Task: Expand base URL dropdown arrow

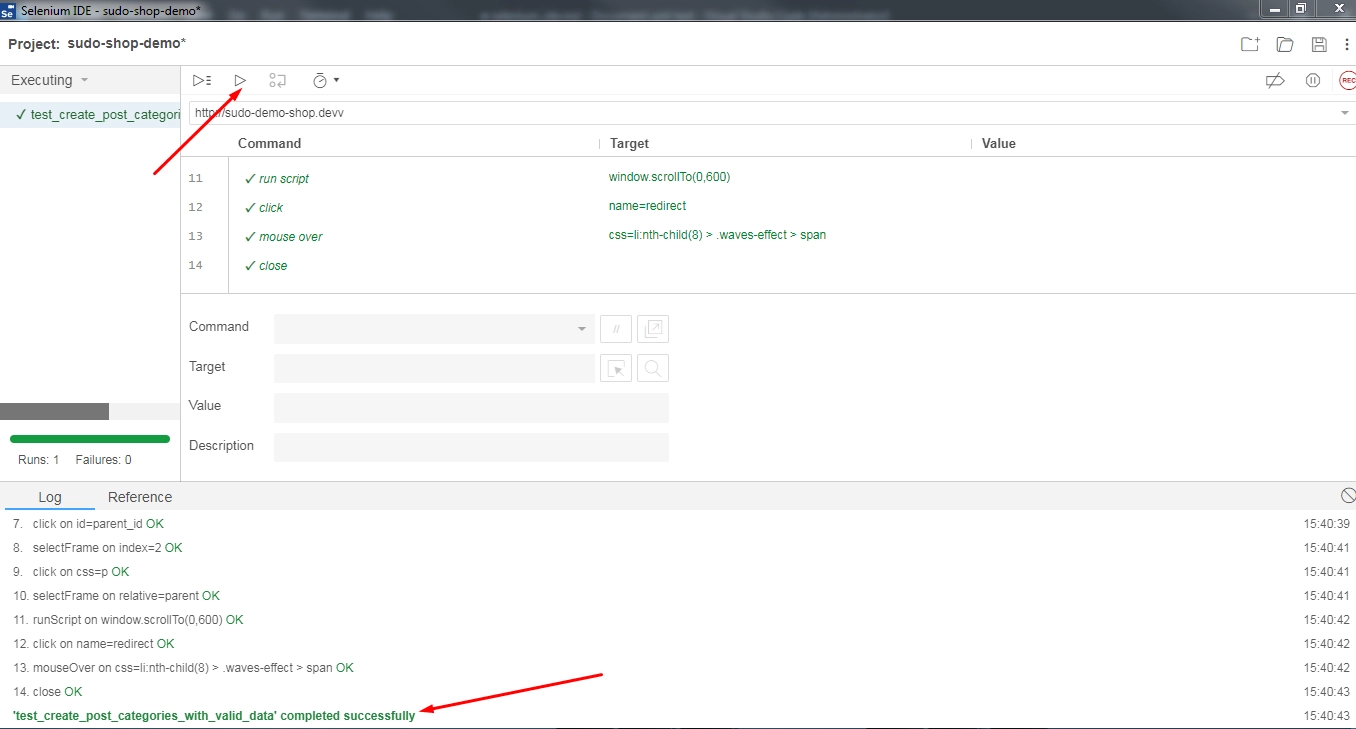Action: [1345, 113]
